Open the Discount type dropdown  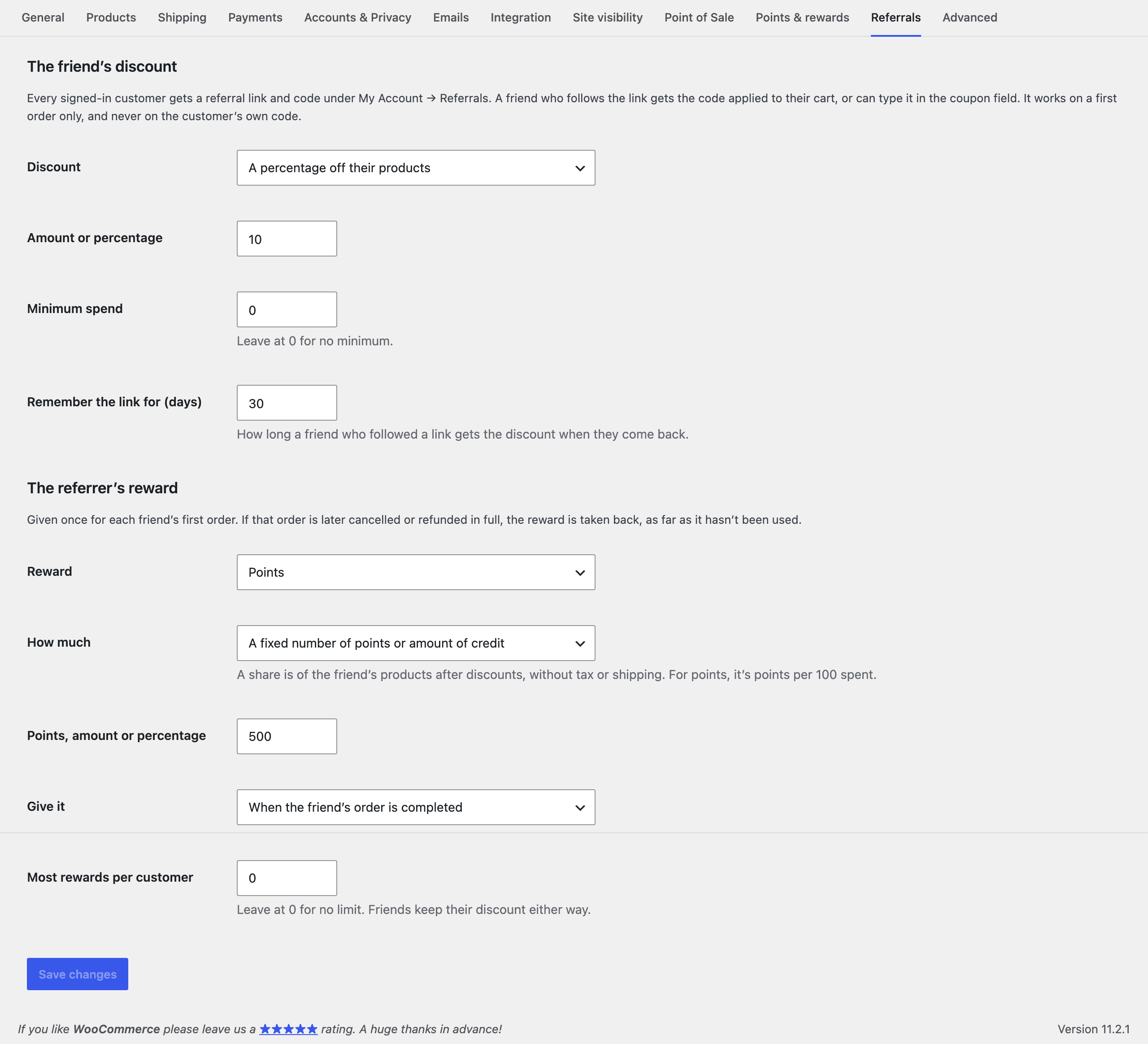[416, 167]
